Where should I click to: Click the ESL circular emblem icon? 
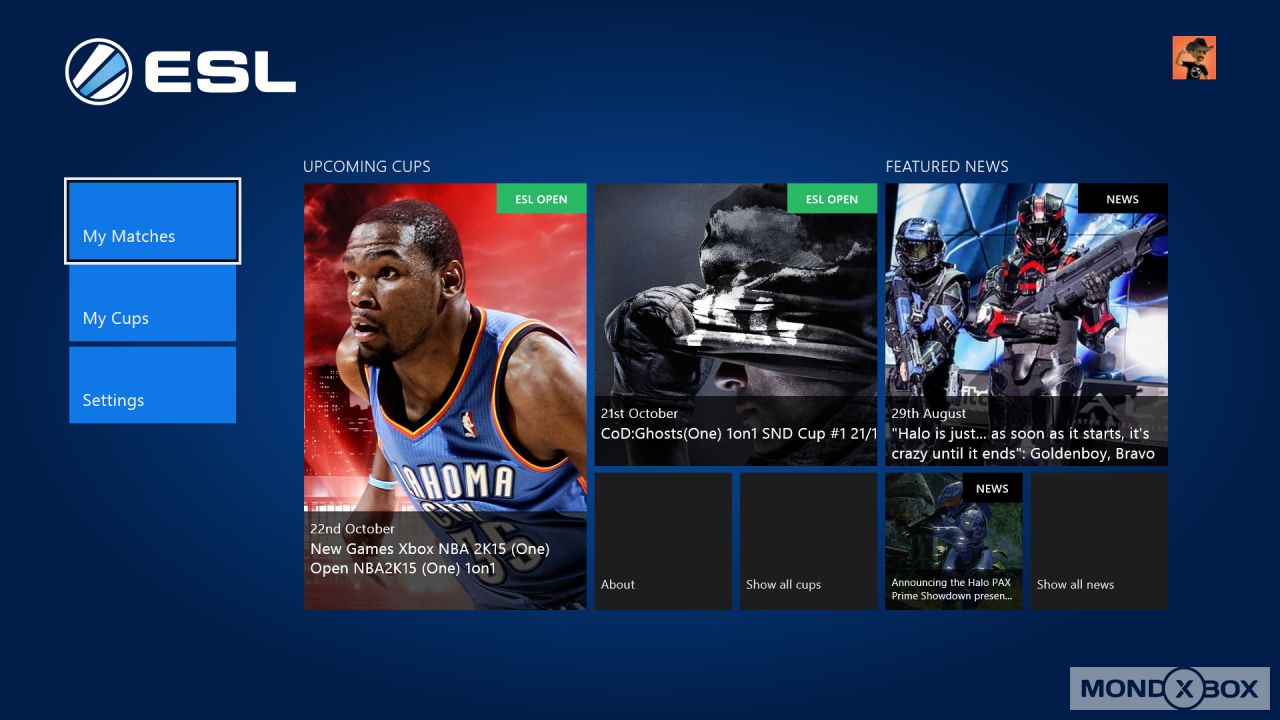(99, 72)
